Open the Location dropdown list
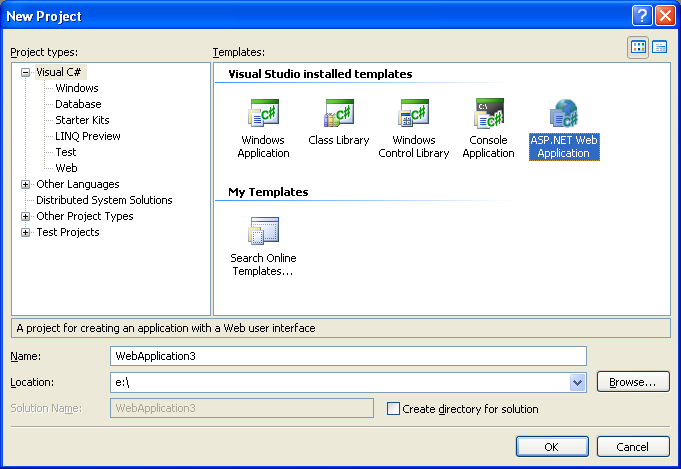This screenshot has height=469, width=681. 577,383
